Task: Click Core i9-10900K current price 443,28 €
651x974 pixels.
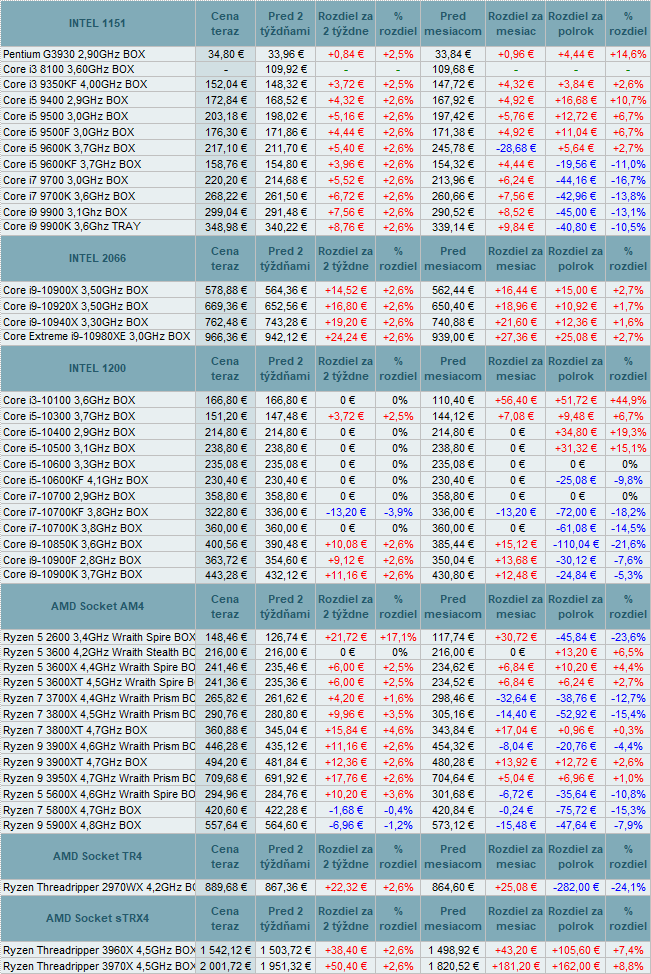Action: coord(226,575)
